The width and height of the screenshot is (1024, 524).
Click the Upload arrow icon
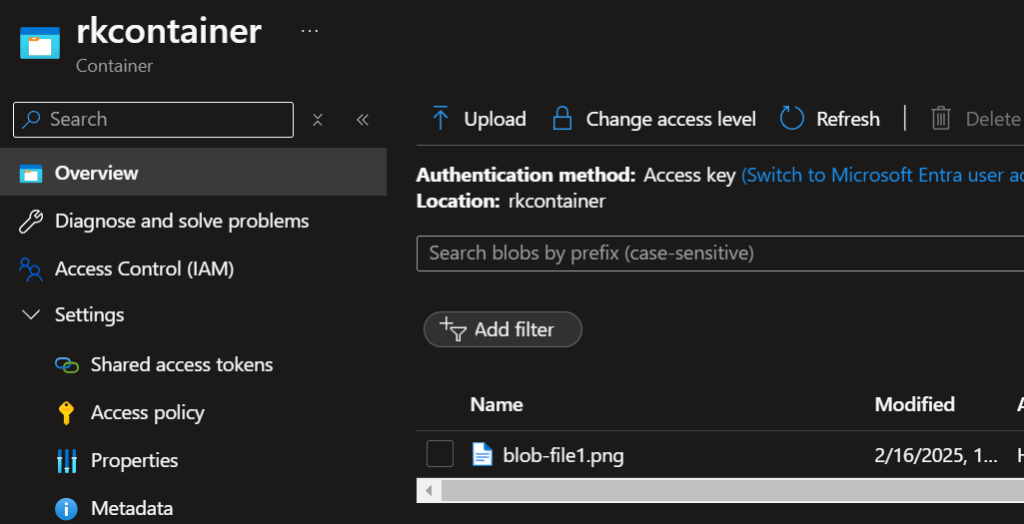440,119
